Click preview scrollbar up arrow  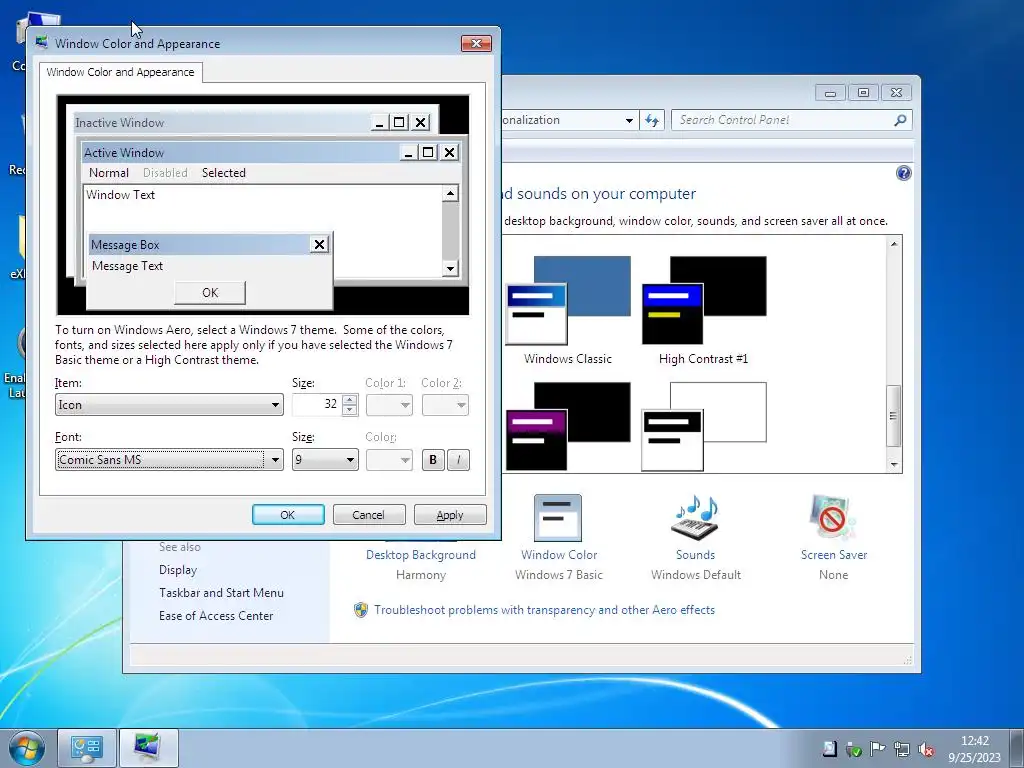pos(450,193)
